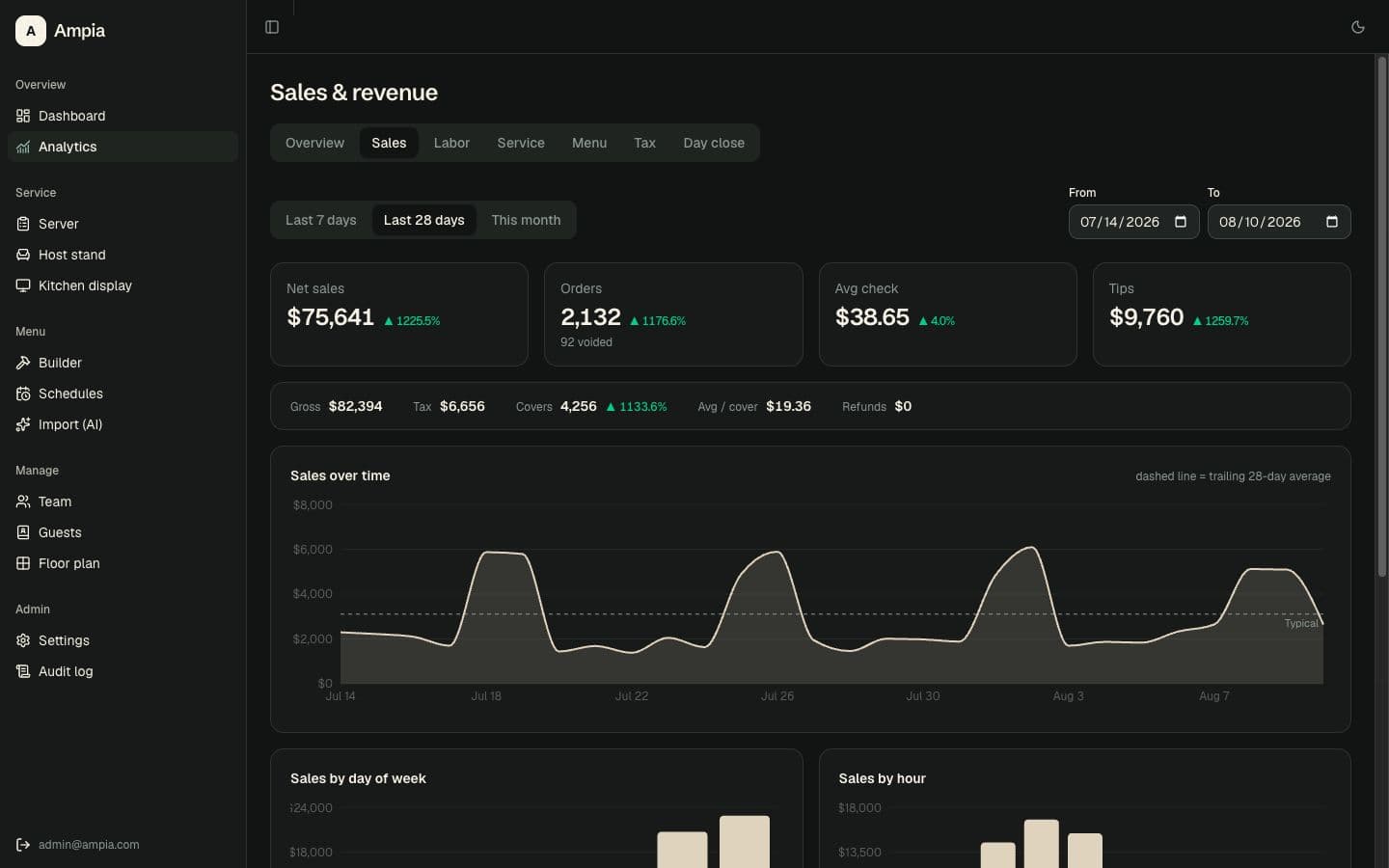Switch to the Overview tab
The height and width of the screenshot is (868, 1389).
tap(314, 143)
